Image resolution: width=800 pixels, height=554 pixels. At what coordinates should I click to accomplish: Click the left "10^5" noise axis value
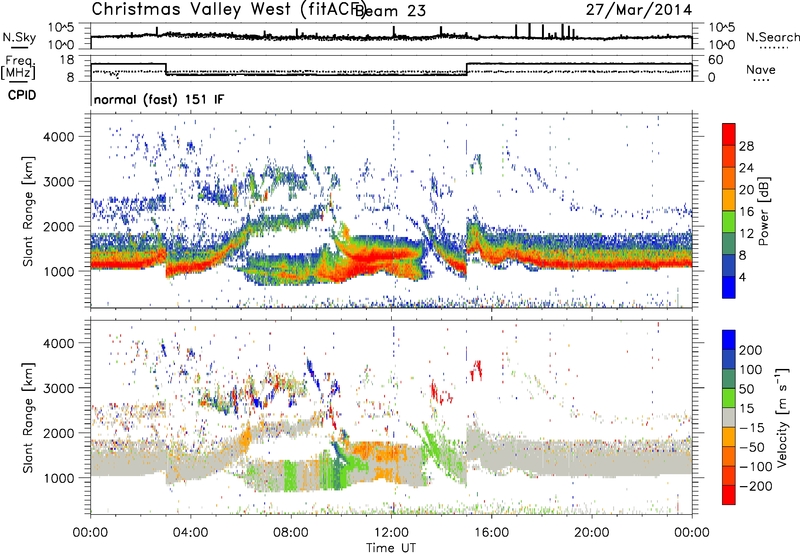click(62, 27)
